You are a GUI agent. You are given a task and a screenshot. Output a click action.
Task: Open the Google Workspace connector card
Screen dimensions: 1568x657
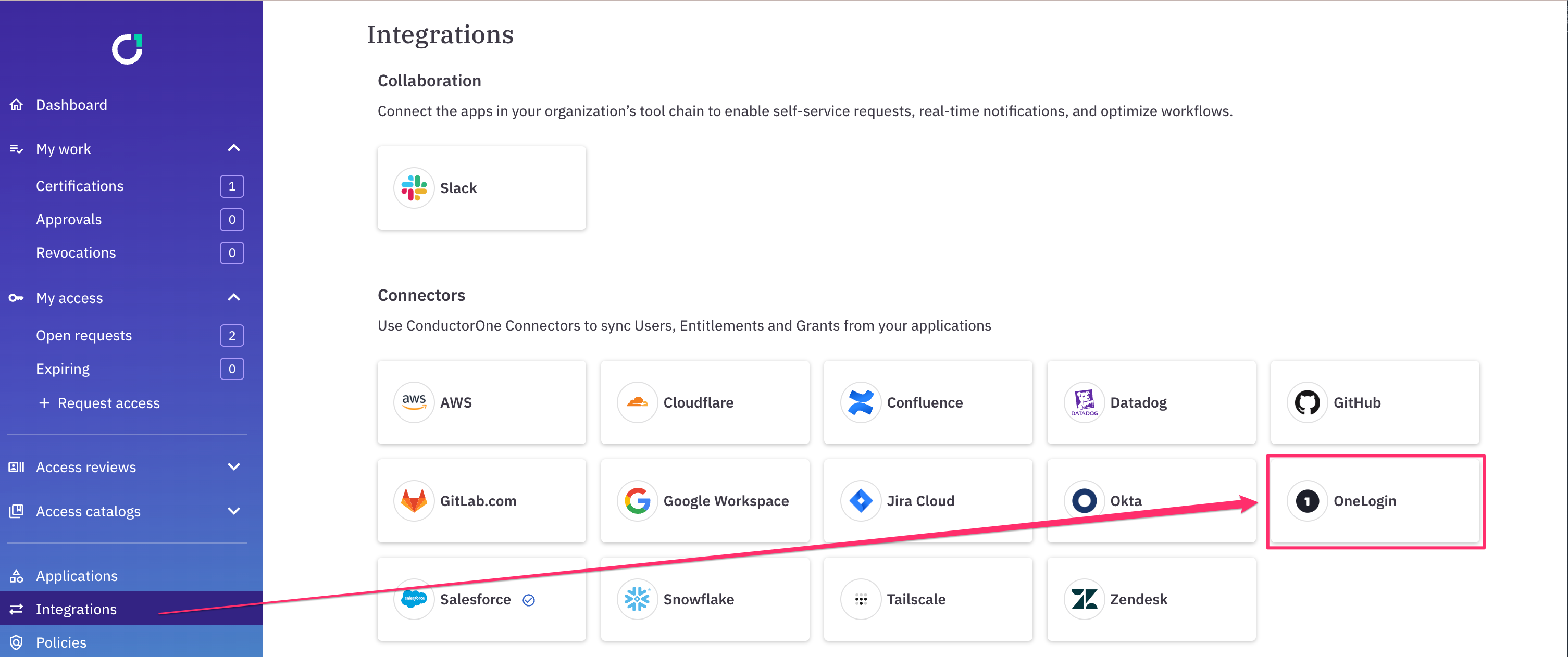(705, 501)
